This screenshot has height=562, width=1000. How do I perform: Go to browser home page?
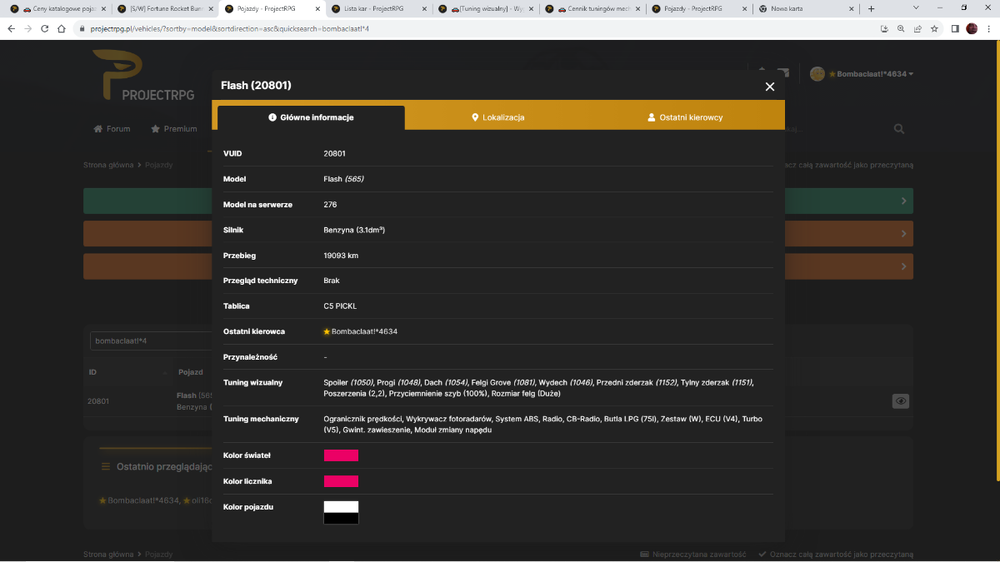pos(61,29)
